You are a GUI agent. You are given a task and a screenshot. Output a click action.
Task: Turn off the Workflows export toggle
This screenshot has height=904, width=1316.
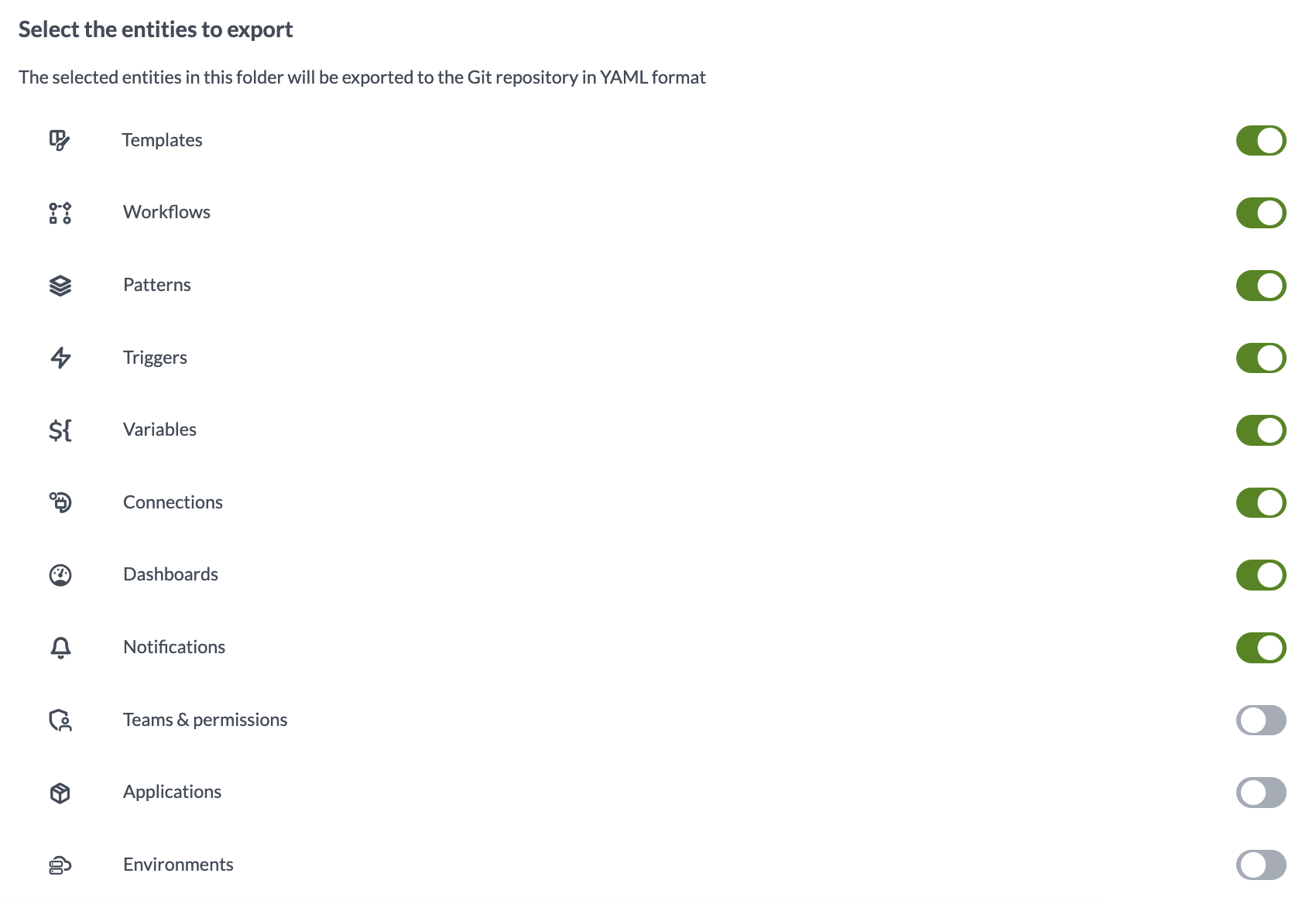tap(1261, 213)
